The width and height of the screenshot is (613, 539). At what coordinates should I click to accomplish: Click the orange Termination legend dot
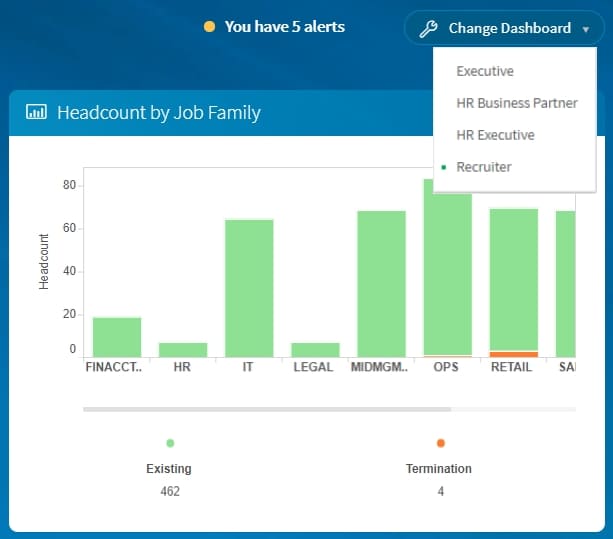(x=441, y=443)
